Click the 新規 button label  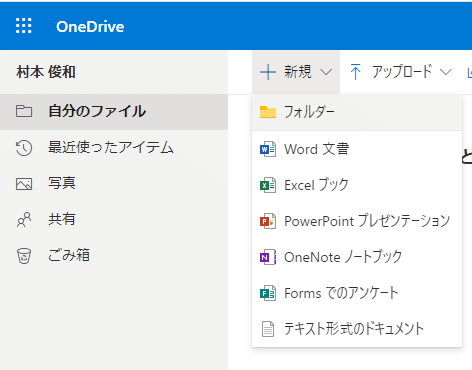coord(298,72)
